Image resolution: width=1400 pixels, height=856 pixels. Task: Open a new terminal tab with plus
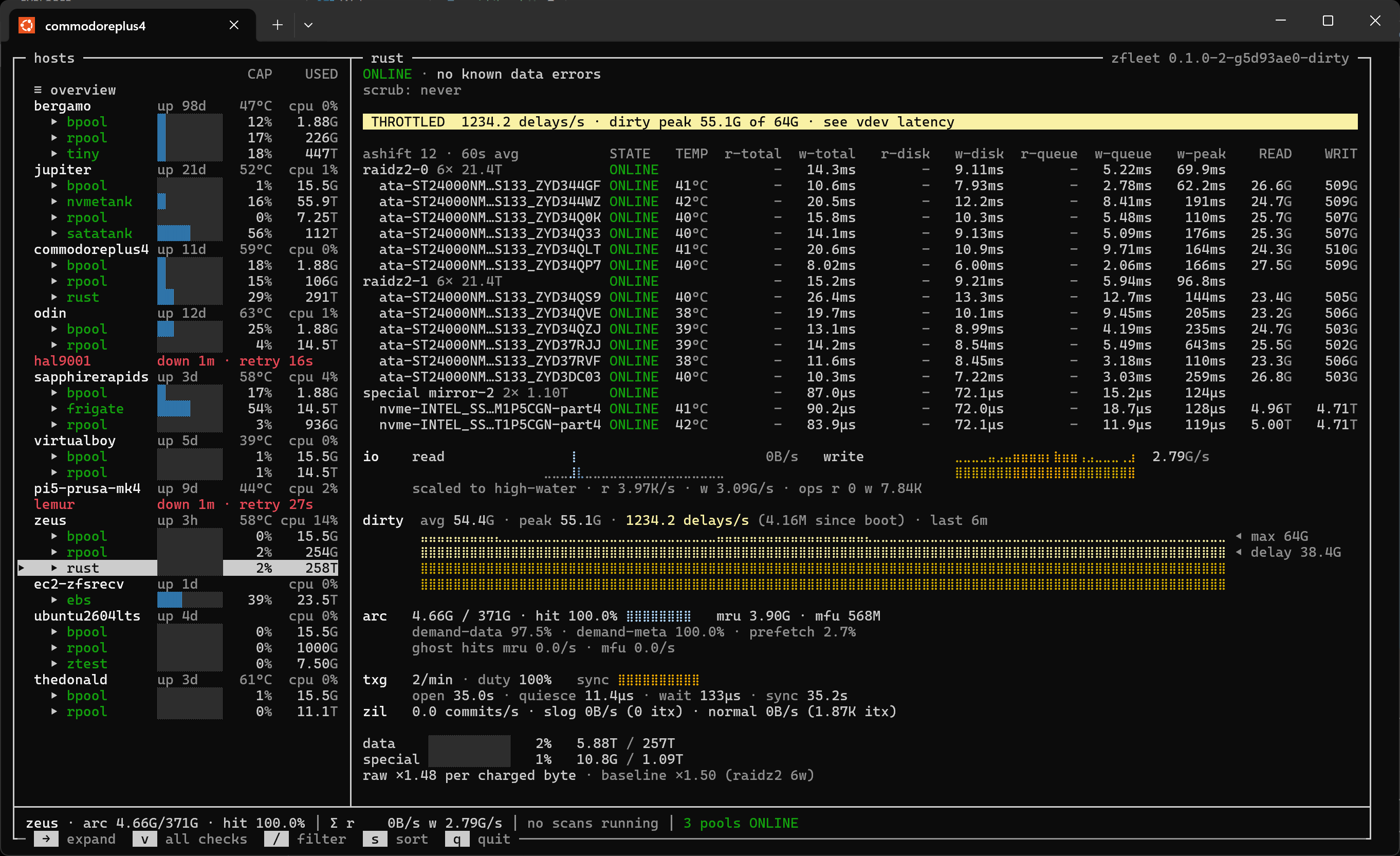tap(277, 25)
